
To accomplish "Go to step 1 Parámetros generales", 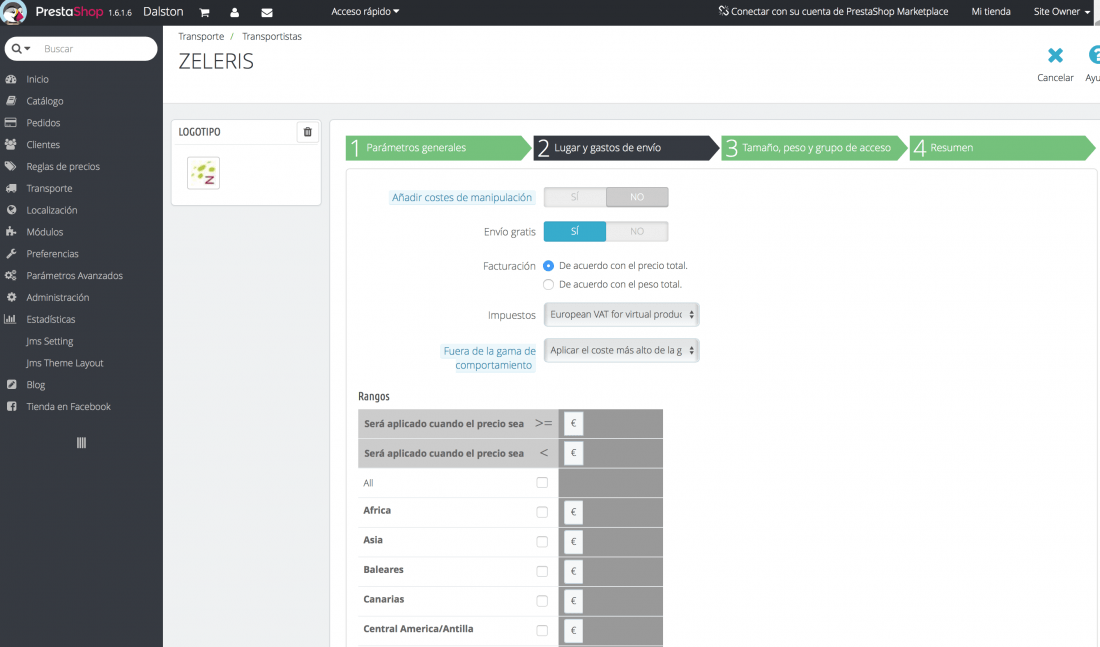I will 438,148.
